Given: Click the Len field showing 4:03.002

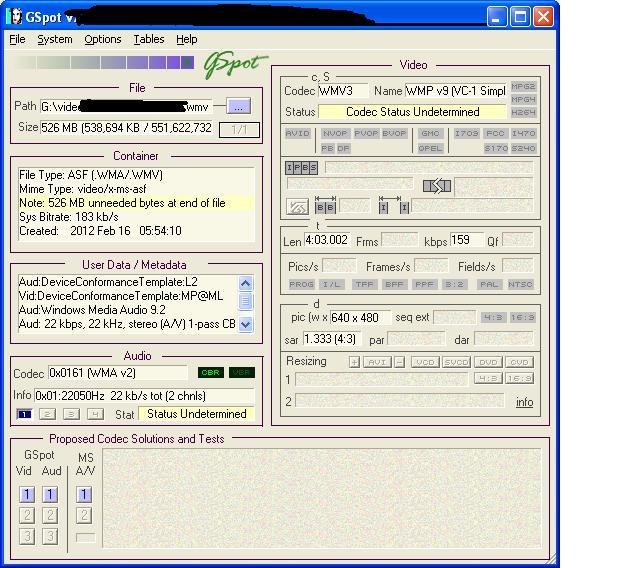Looking at the screenshot, I should pyautogui.click(x=327, y=240).
